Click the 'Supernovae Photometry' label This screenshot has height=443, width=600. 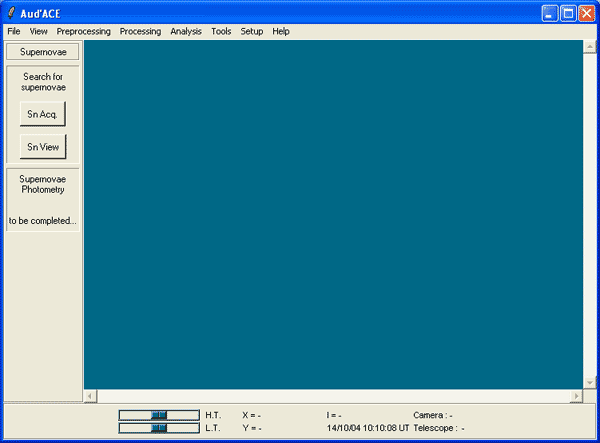click(x=43, y=184)
